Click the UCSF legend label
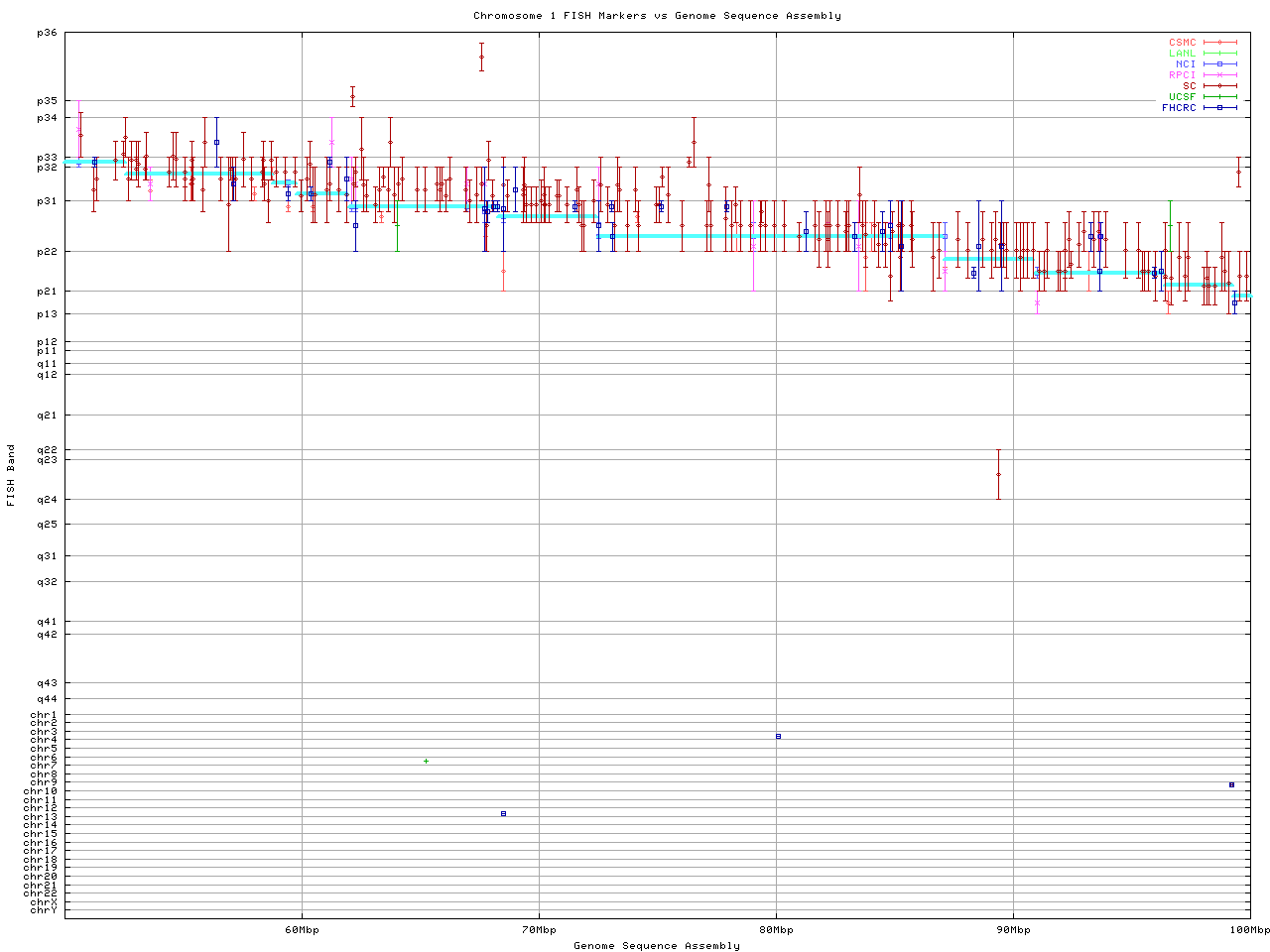1270x952 pixels. [x=1182, y=96]
